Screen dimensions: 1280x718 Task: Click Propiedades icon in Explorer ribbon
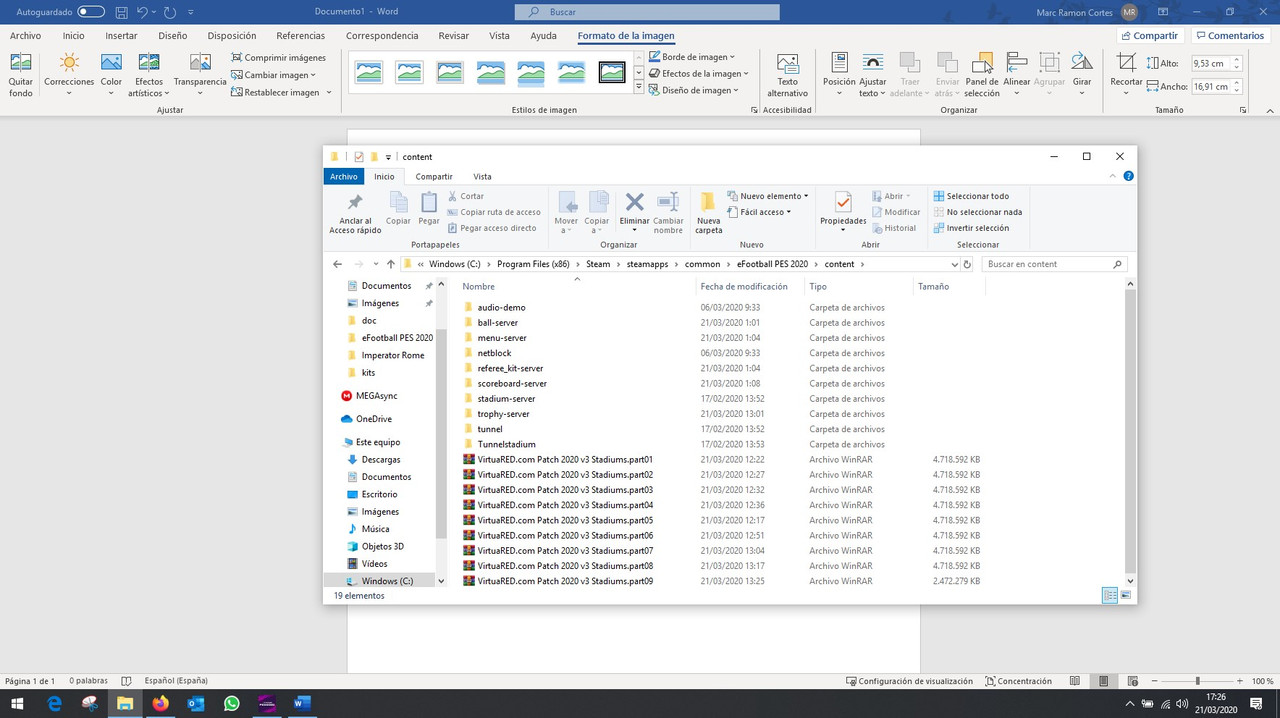point(843,213)
